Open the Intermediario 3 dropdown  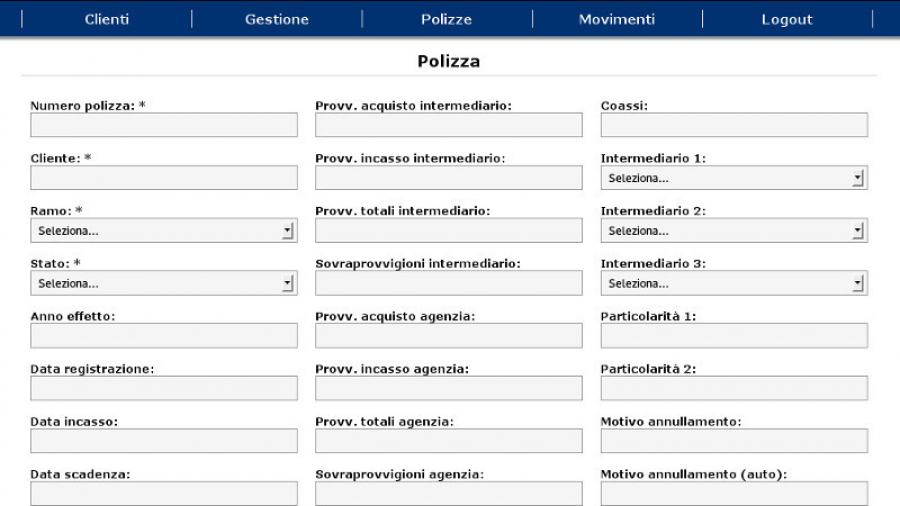tap(734, 284)
